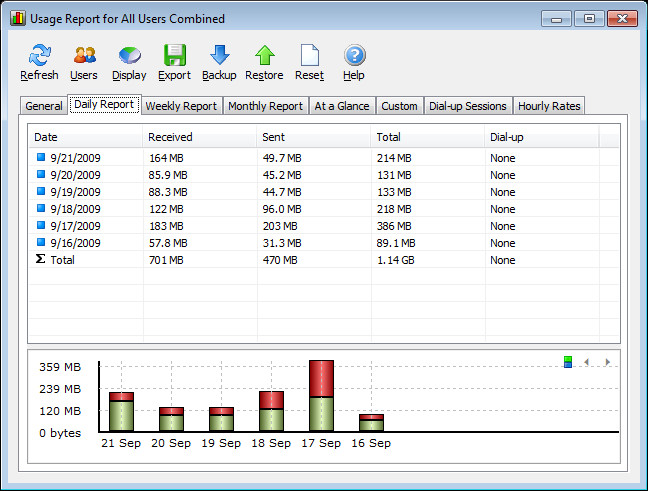Sort by the Total column header

pos(428,137)
